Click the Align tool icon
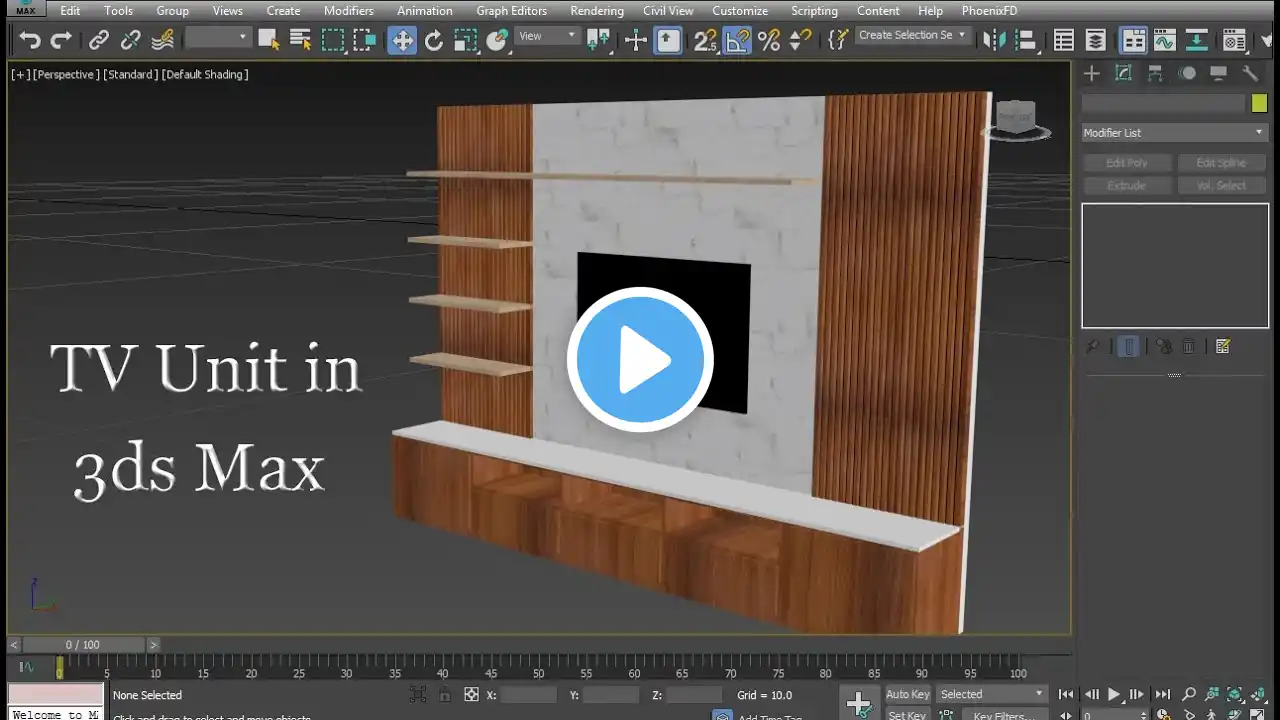Viewport: 1280px width, 720px height. coord(1026,40)
